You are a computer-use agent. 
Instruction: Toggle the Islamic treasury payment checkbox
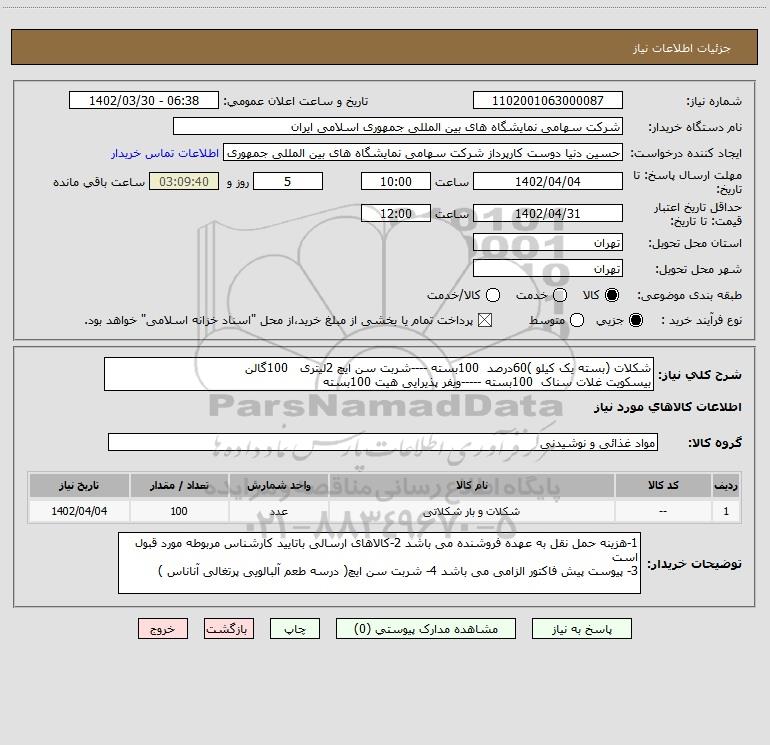485,320
